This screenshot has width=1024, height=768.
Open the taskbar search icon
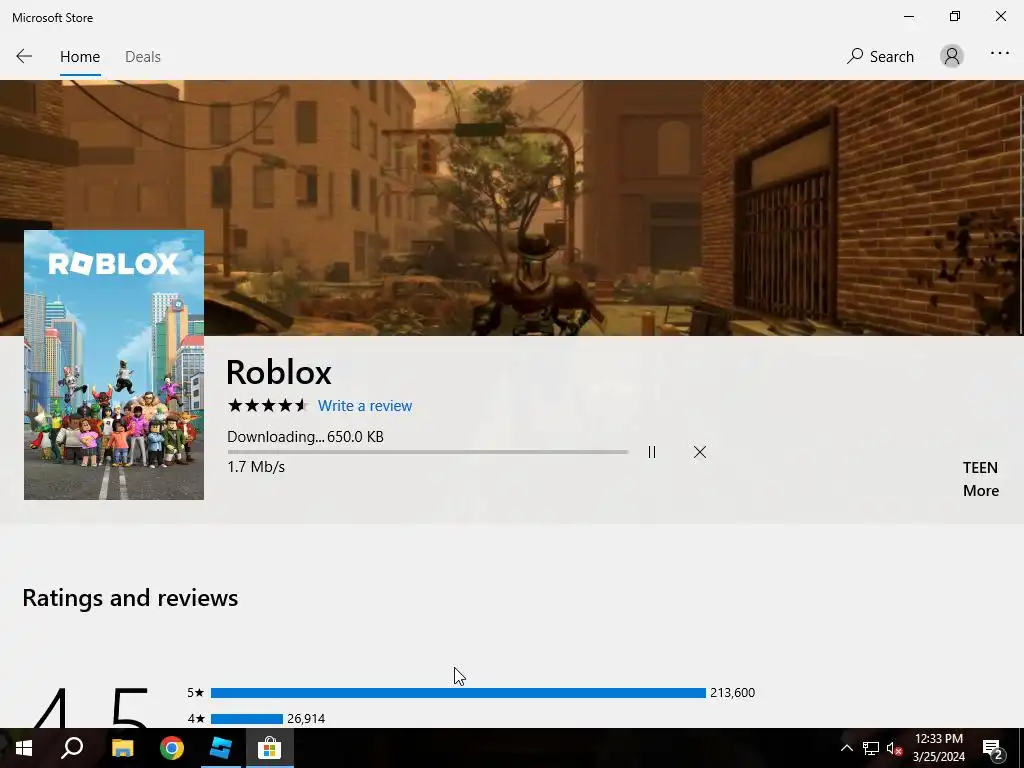tap(72, 748)
